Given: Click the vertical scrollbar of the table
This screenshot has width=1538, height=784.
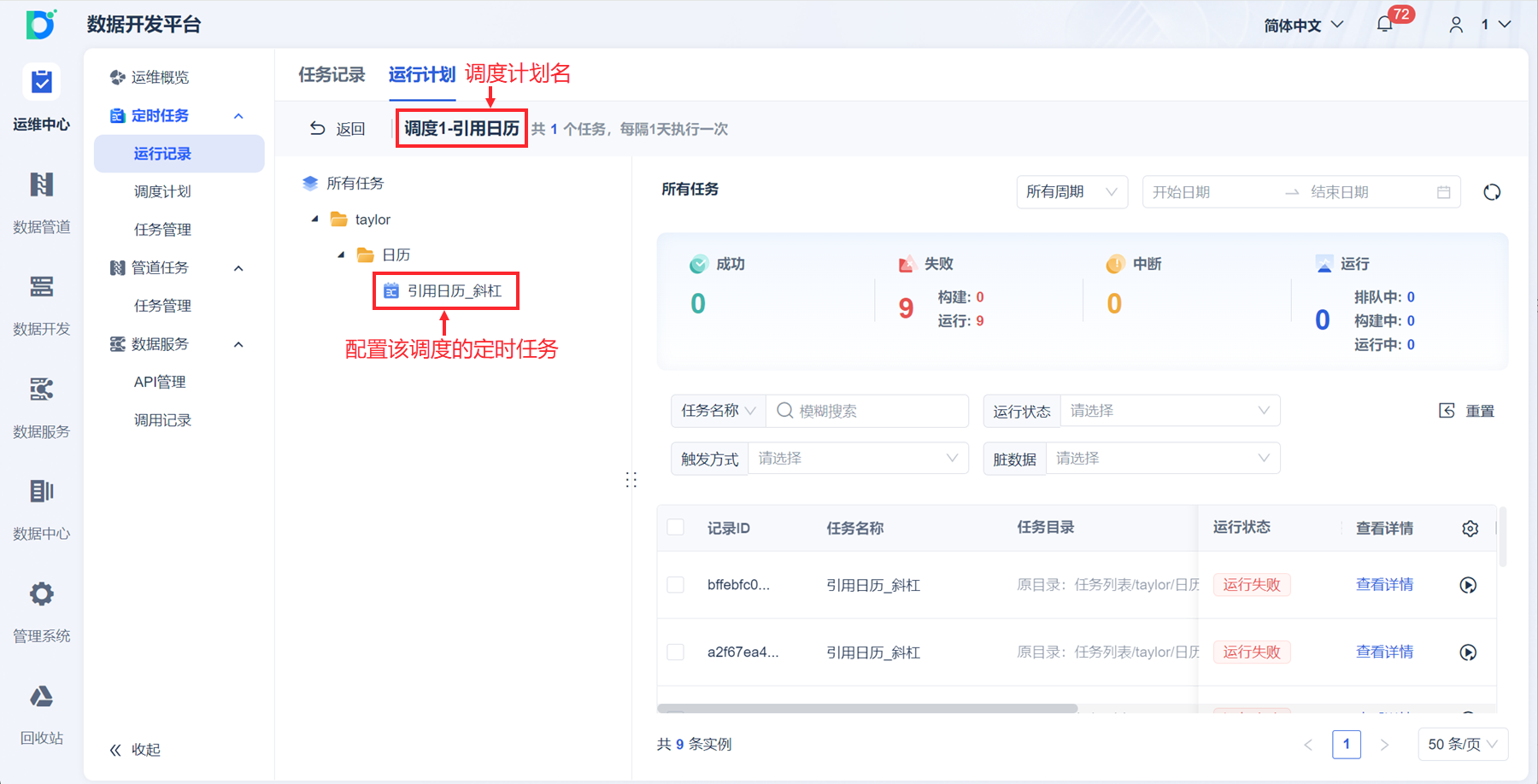Looking at the screenshot, I should (1503, 536).
